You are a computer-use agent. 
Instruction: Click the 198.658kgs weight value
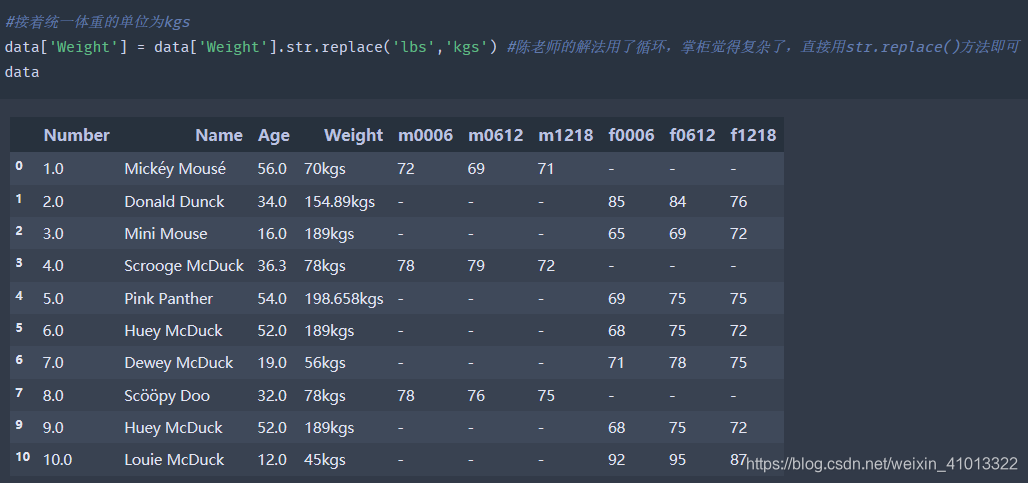[344, 299]
